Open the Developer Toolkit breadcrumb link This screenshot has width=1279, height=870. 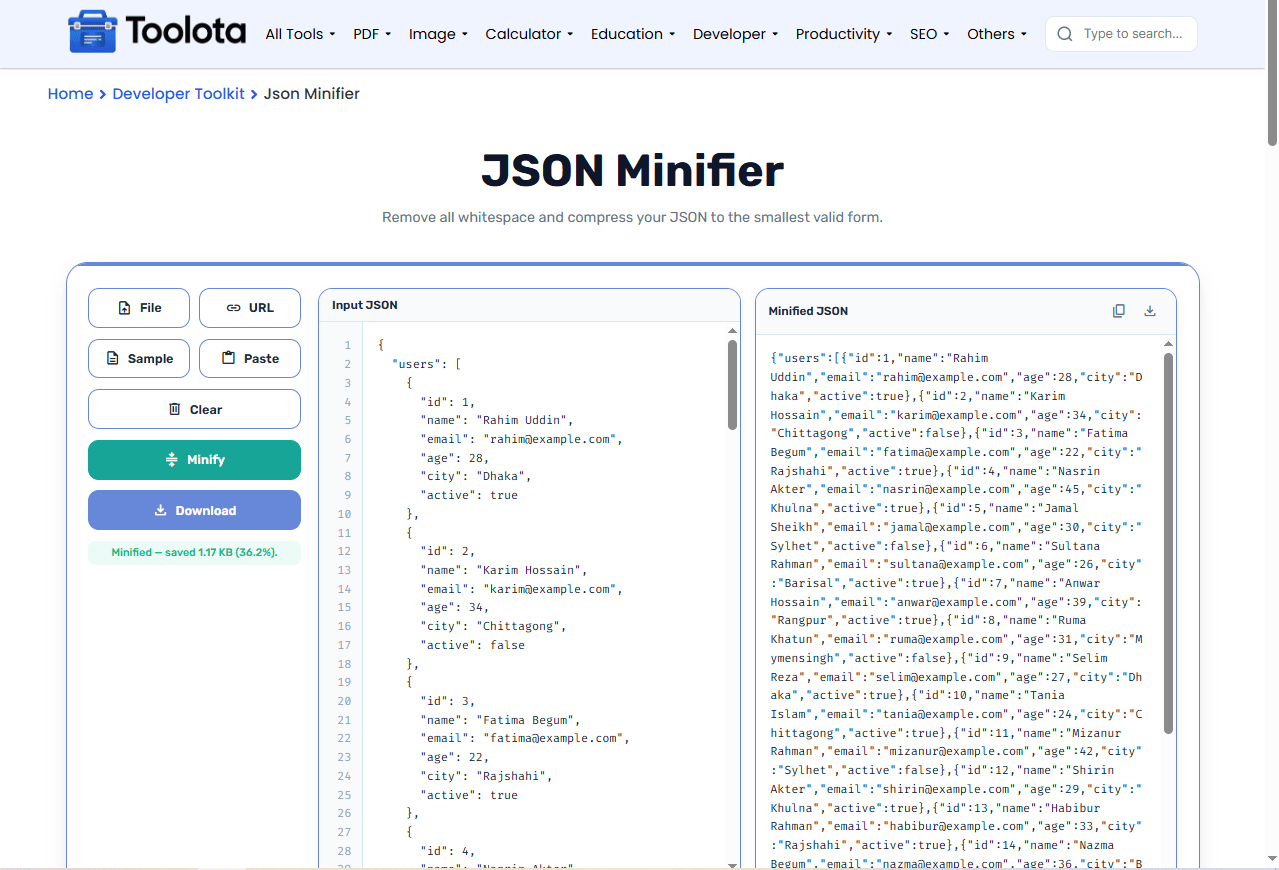click(178, 94)
